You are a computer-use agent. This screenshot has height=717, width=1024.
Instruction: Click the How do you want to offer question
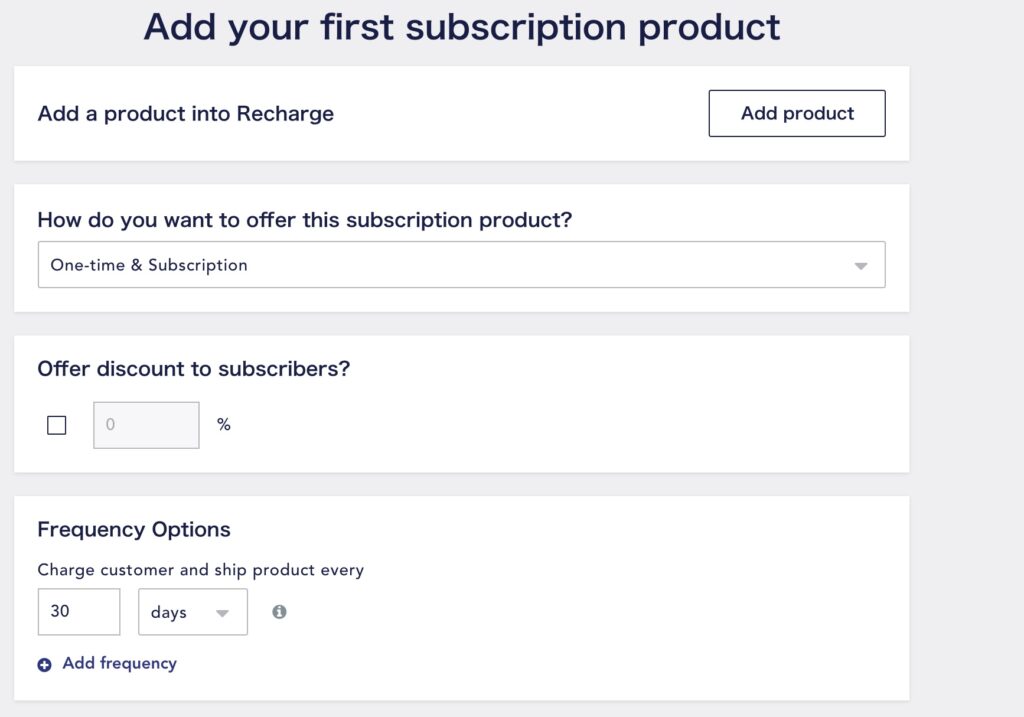click(x=304, y=220)
